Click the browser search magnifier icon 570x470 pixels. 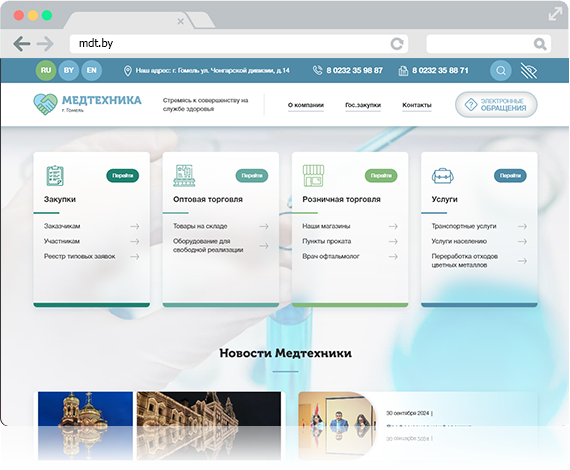540,44
